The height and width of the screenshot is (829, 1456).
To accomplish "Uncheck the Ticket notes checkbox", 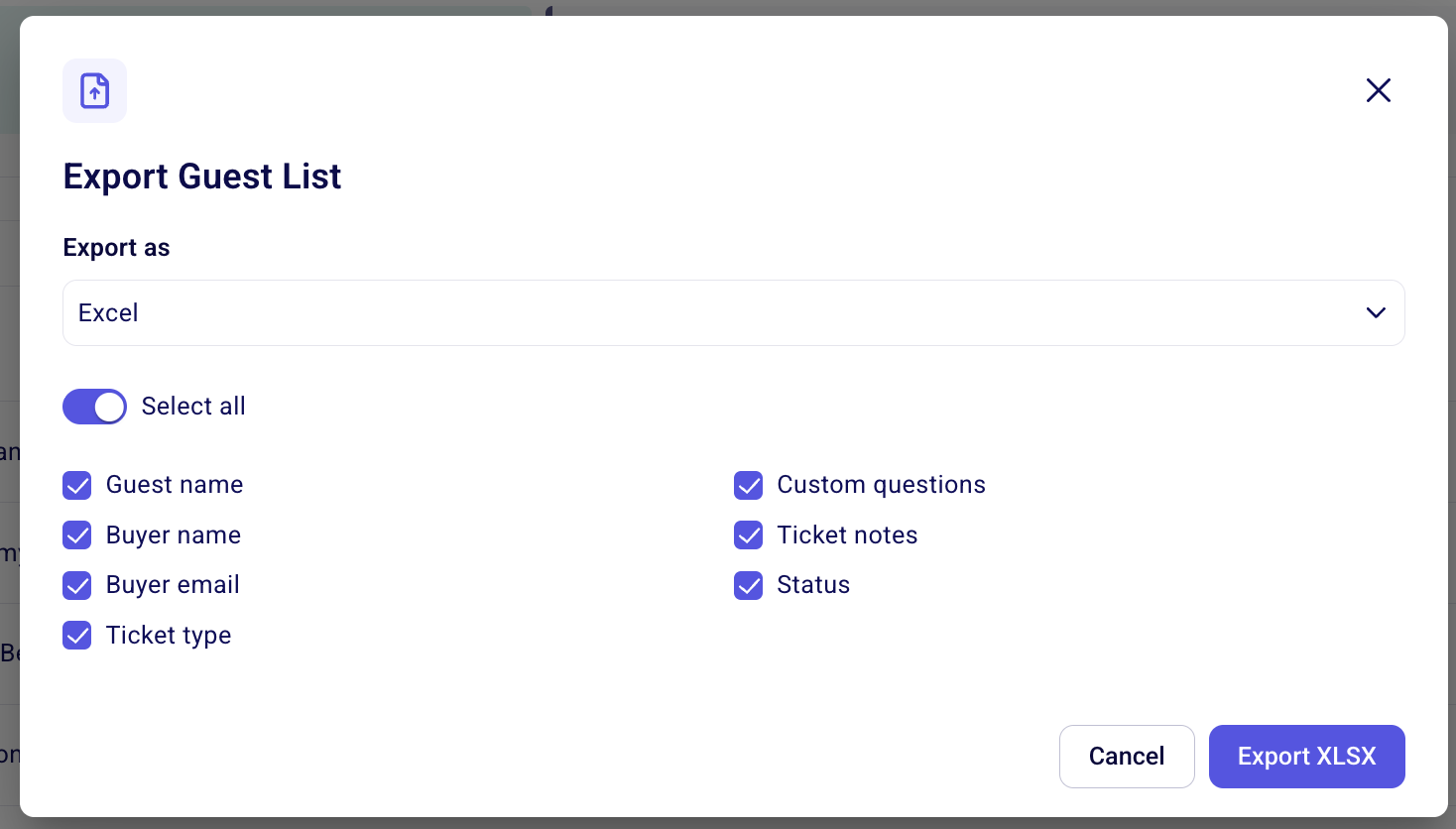I will (x=749, y=535).
